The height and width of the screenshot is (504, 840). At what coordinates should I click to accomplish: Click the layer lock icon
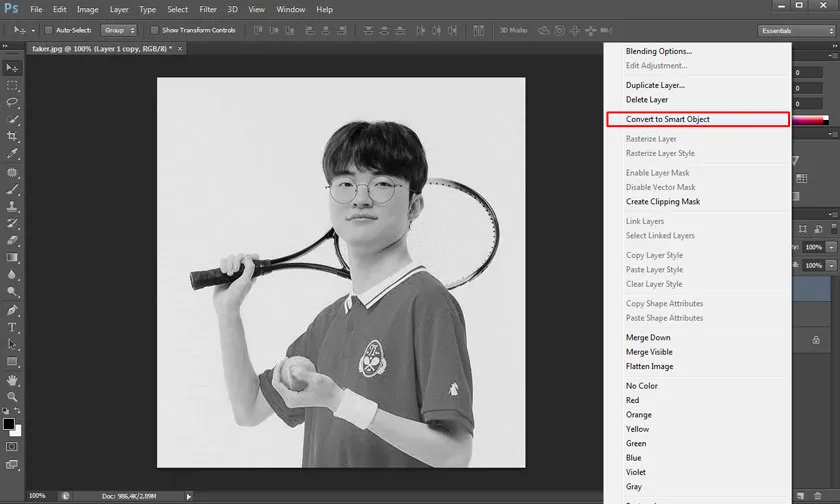(816, 340)
